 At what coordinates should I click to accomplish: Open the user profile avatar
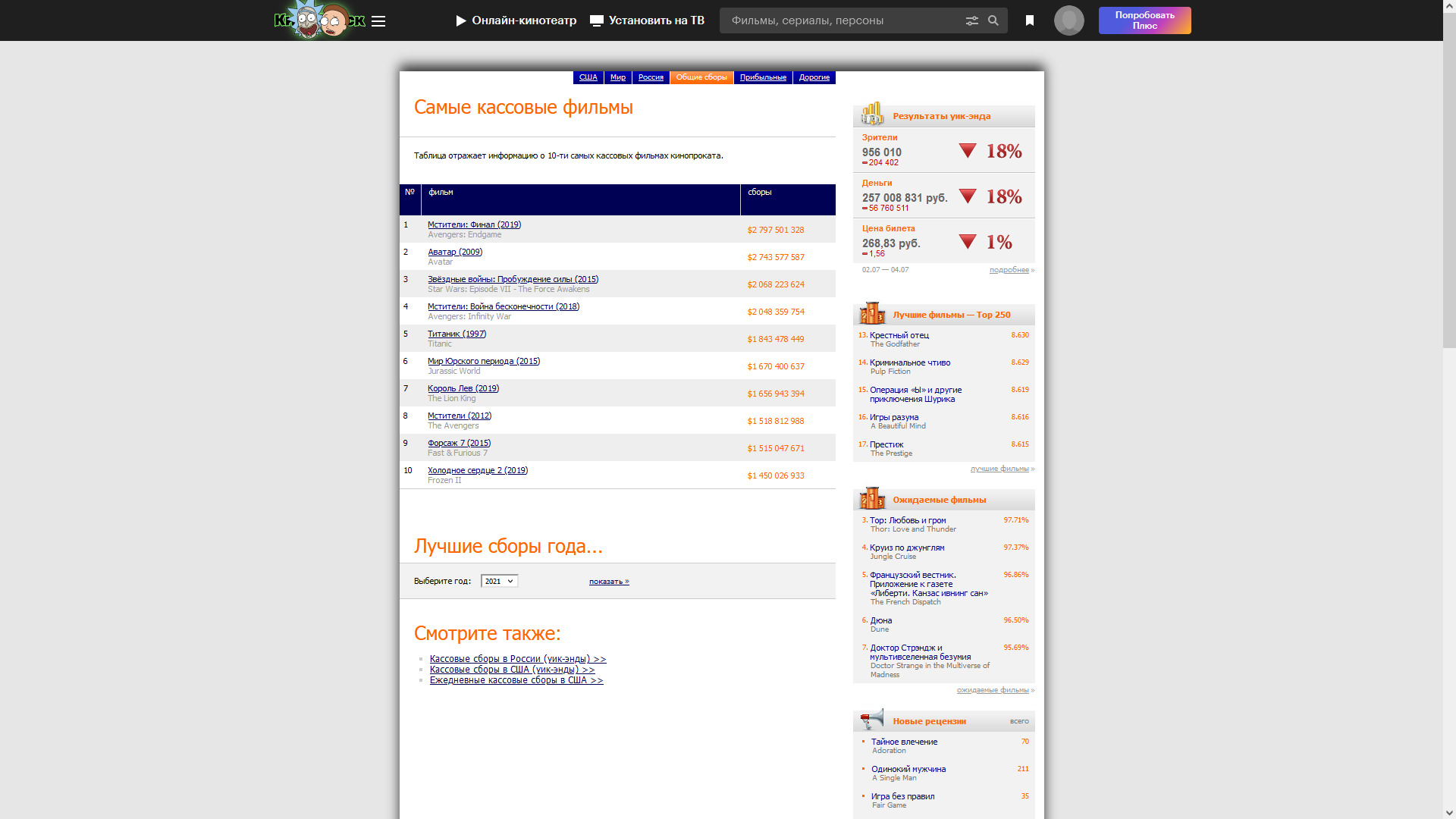pos(1068,20)
